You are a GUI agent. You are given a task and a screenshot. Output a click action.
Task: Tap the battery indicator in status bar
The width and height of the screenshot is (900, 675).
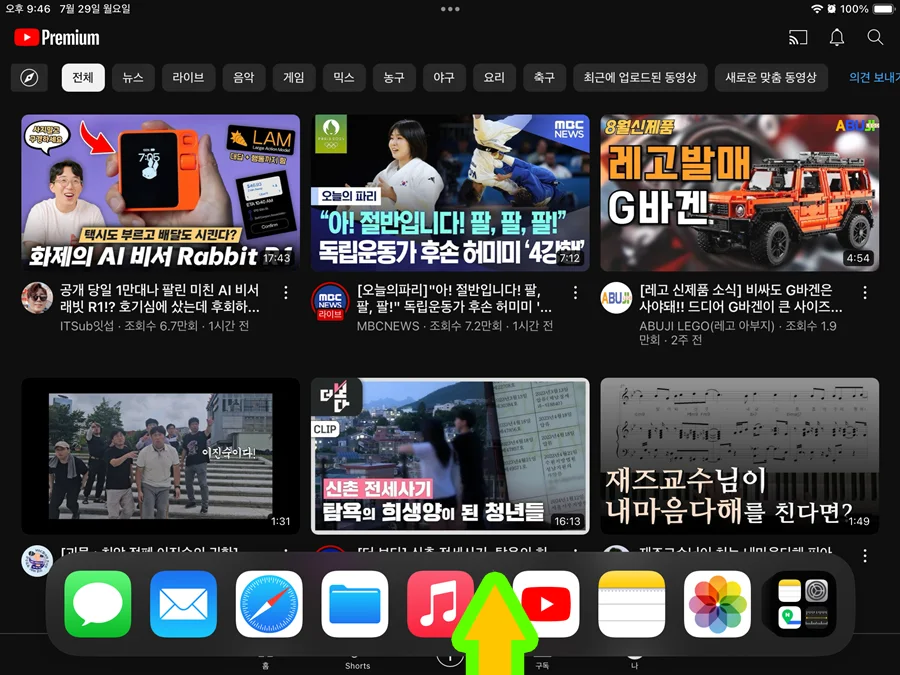(x=884, y=9)
